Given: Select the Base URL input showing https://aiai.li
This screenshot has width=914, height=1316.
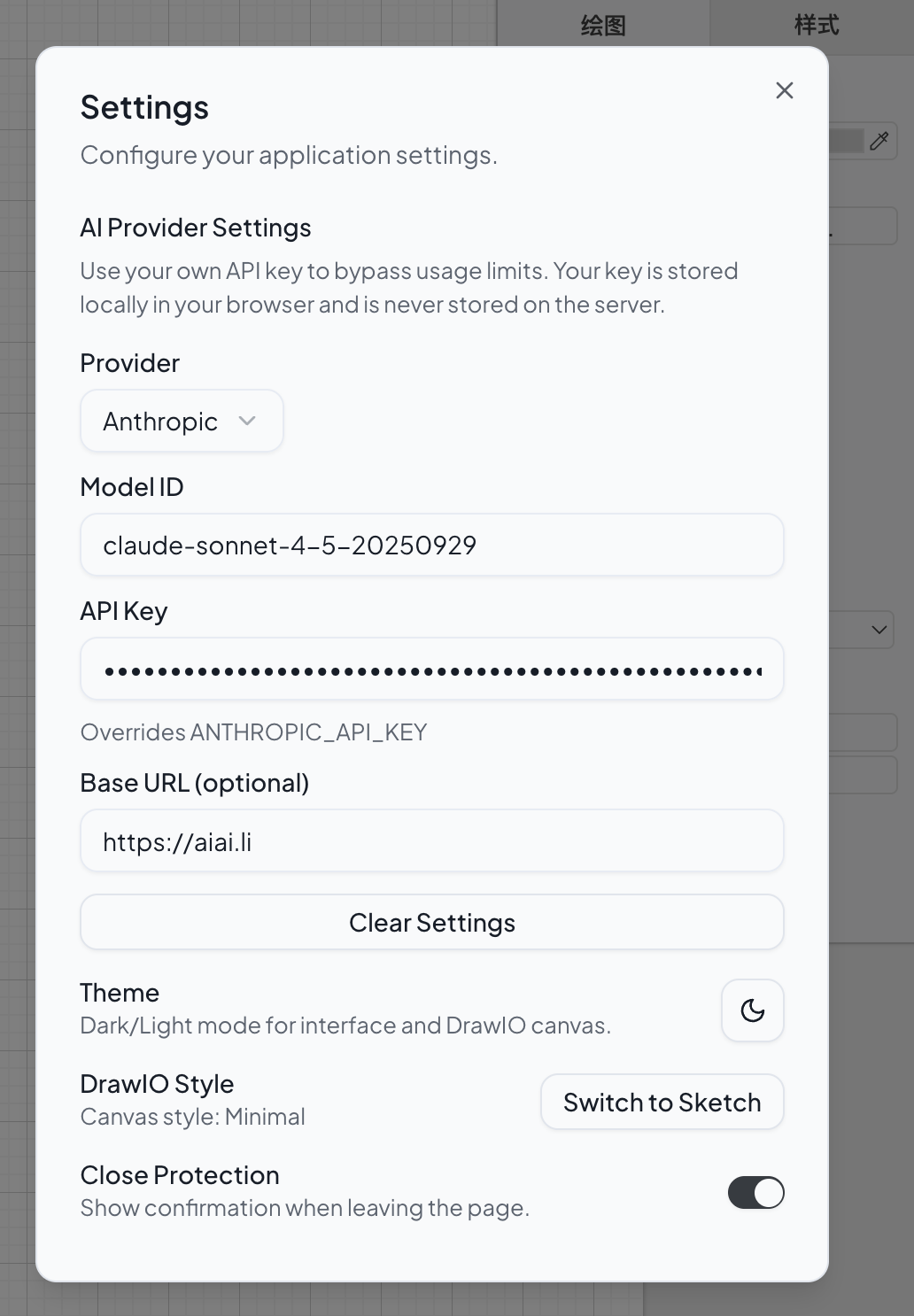Looking at the screenshot, I should click(432, 840).
